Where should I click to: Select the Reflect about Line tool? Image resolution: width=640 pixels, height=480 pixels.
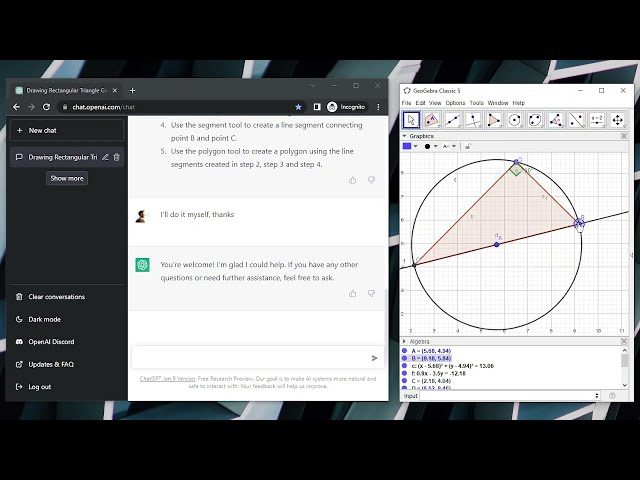(576, 120)
